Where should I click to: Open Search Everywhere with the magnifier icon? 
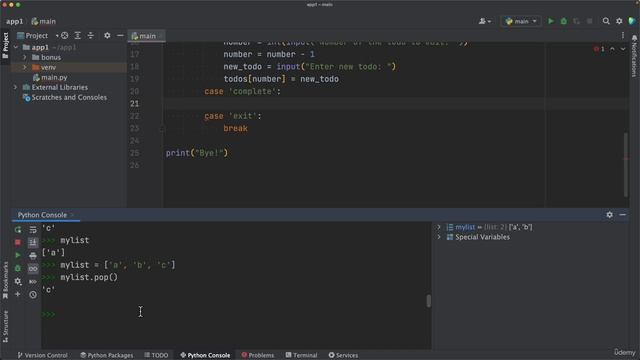(x=606, y=21)
